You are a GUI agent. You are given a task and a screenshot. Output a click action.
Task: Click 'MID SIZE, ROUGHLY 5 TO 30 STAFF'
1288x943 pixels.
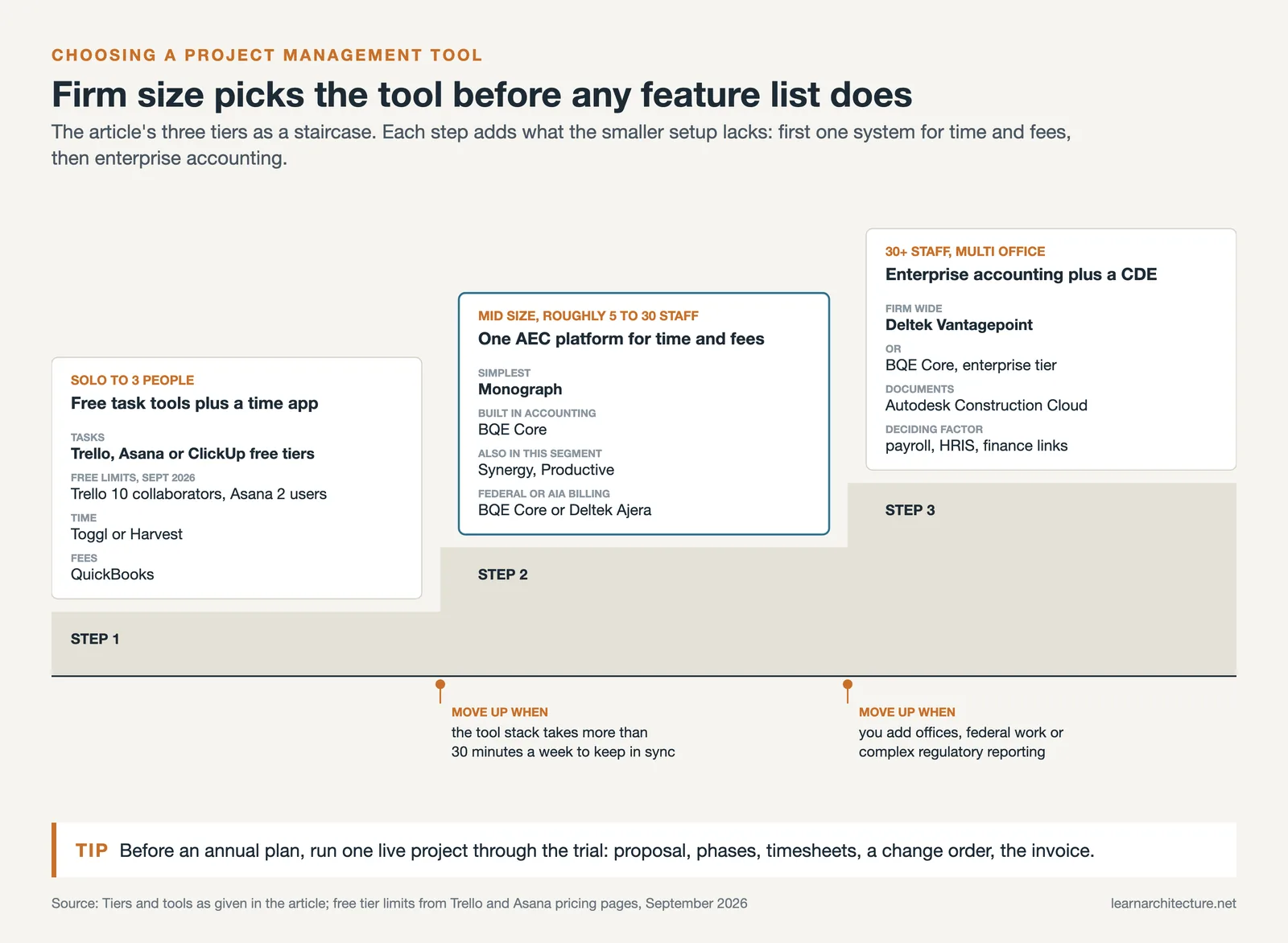coord(588,315)
